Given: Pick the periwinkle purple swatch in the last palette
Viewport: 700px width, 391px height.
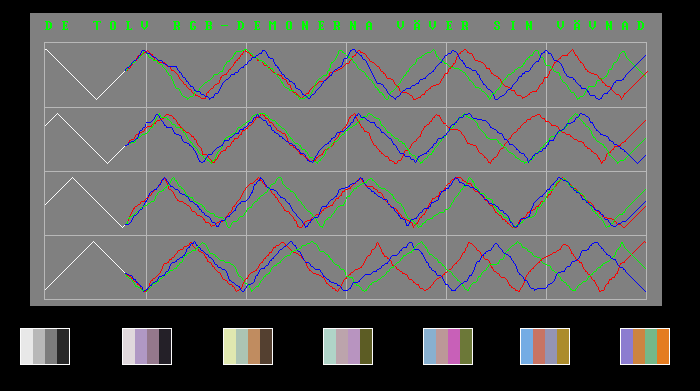Looking at the screenshot, I should point(627,346).
